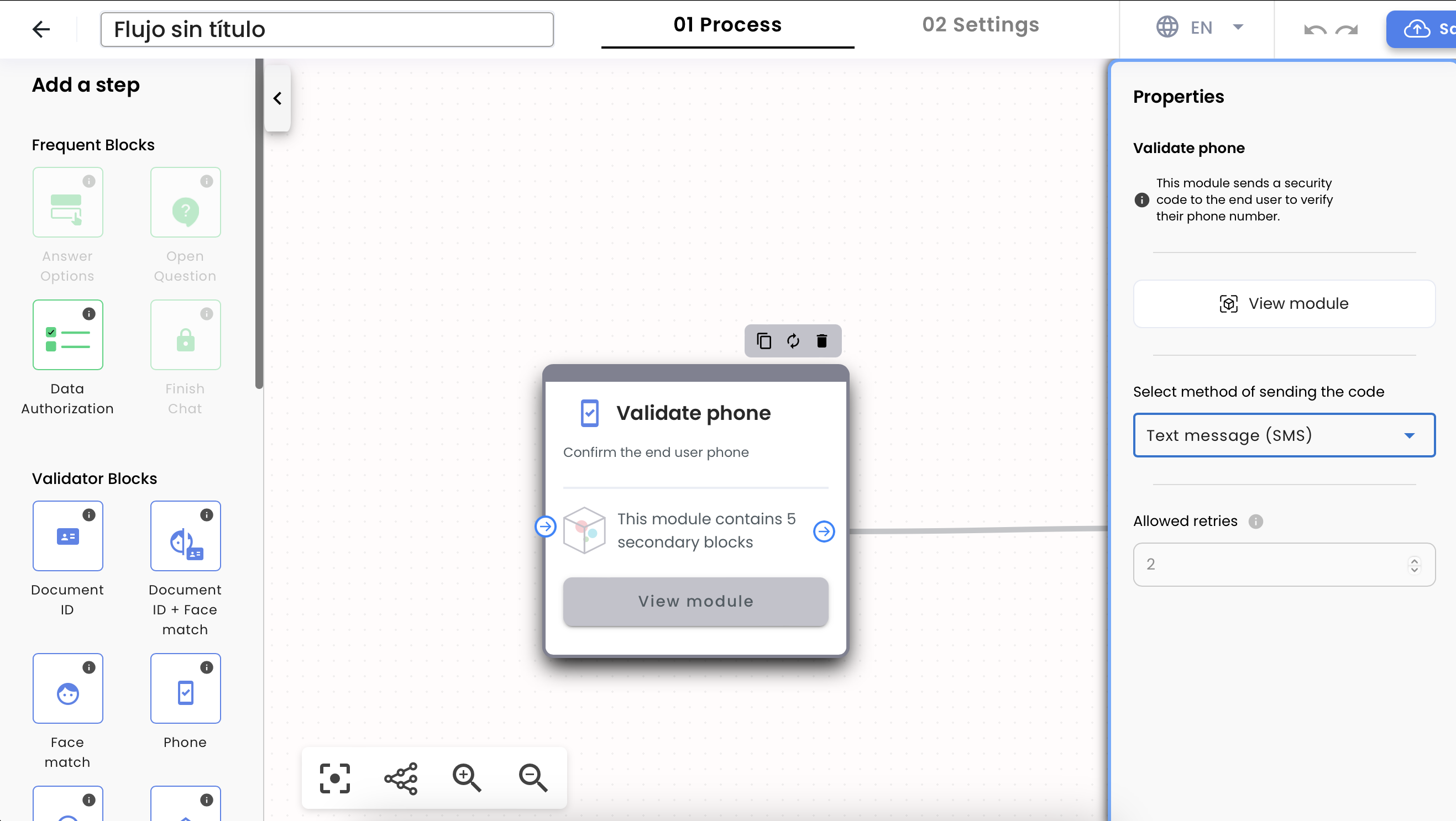Screen dimensions: 1456x821
Task: Delete the Validate phone block
Action: click(x=822, y=341)
